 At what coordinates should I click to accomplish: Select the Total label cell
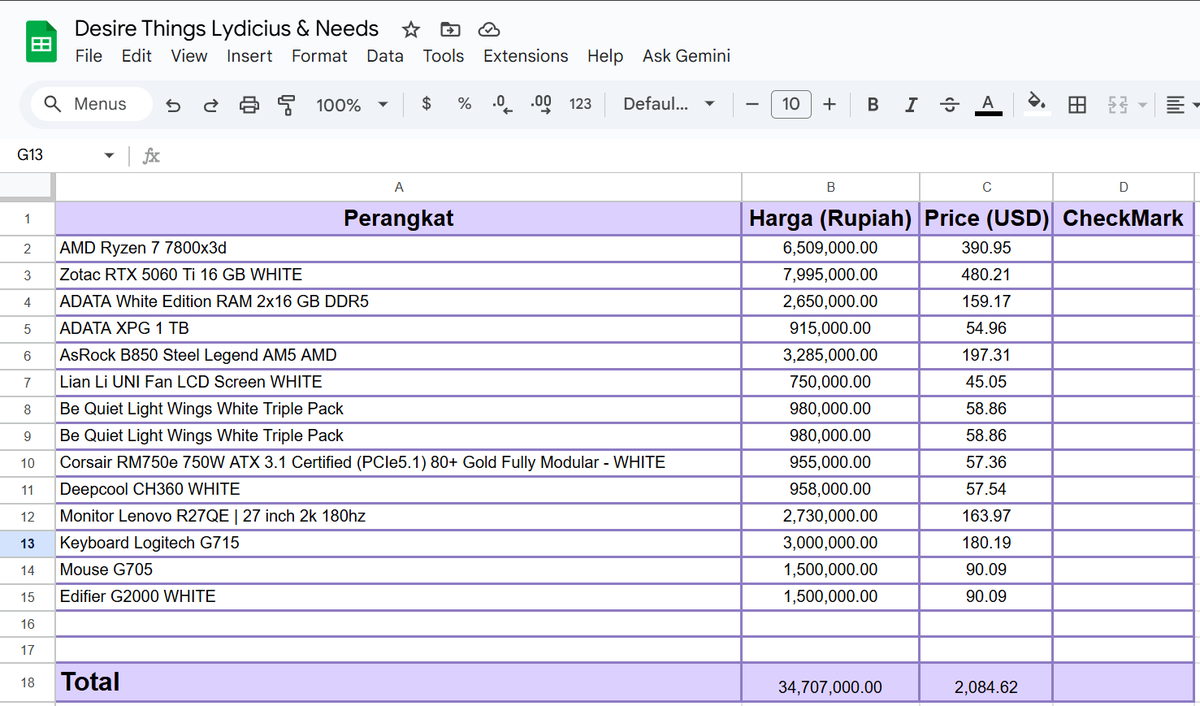(x=399, y=682)
